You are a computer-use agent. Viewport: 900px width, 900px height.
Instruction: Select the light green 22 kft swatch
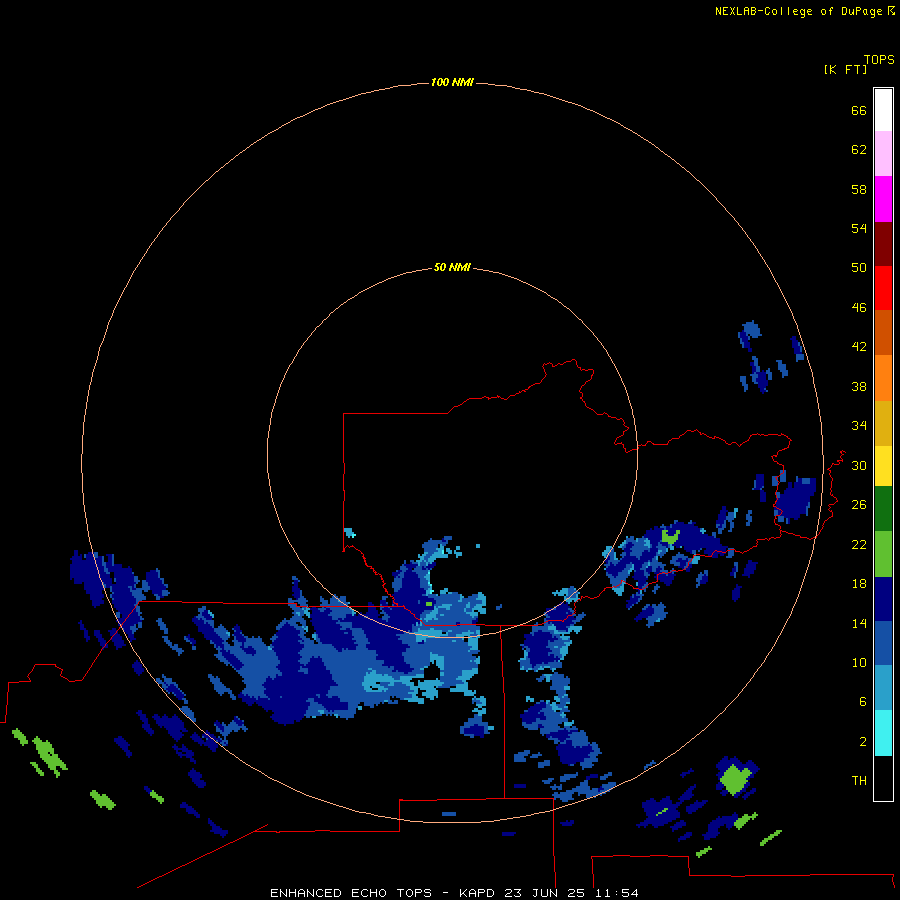(883, 554)
